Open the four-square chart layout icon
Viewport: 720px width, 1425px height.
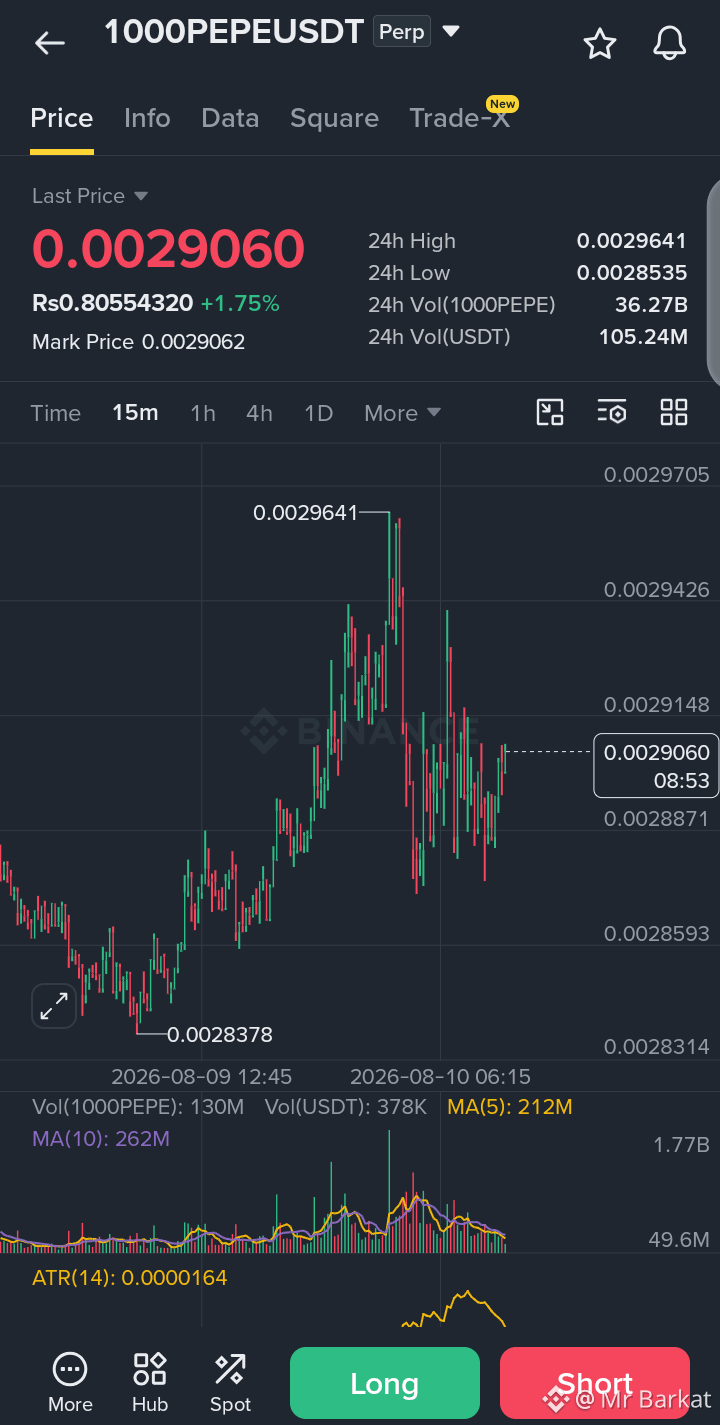tap(674, 412)
